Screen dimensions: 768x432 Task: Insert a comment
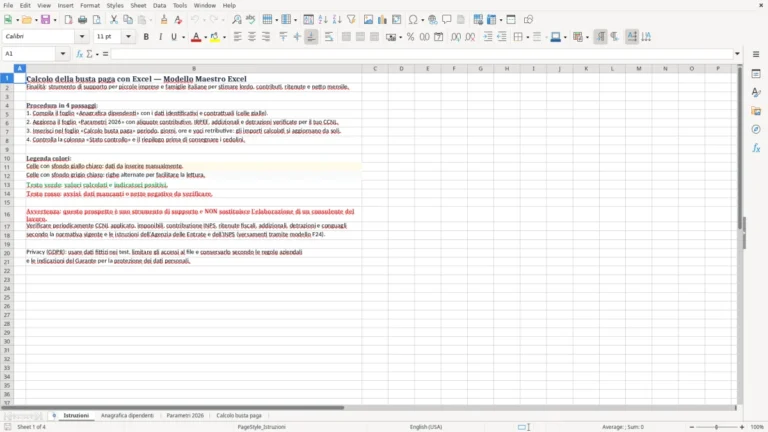tap(447, 20)
